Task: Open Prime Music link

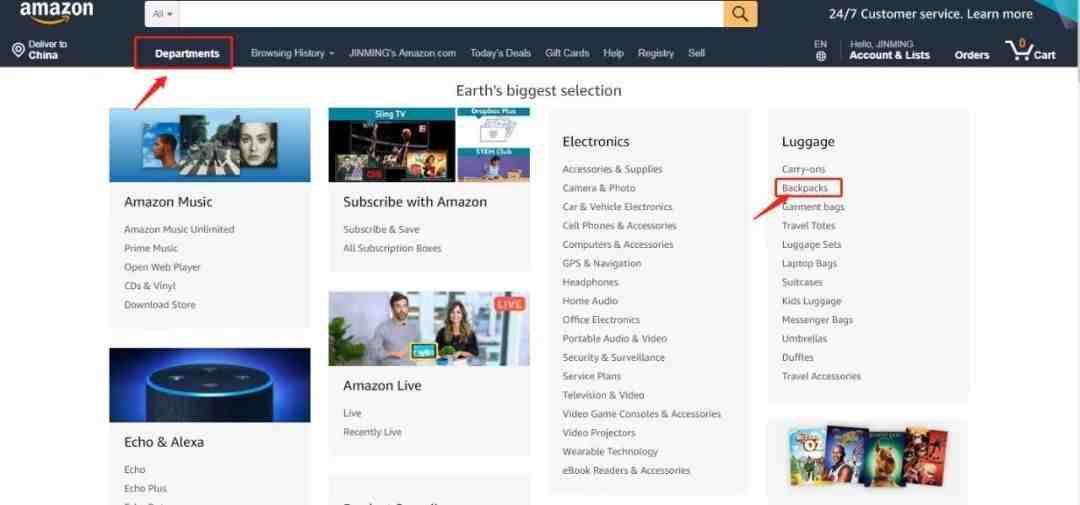Action: click(151, 248)
